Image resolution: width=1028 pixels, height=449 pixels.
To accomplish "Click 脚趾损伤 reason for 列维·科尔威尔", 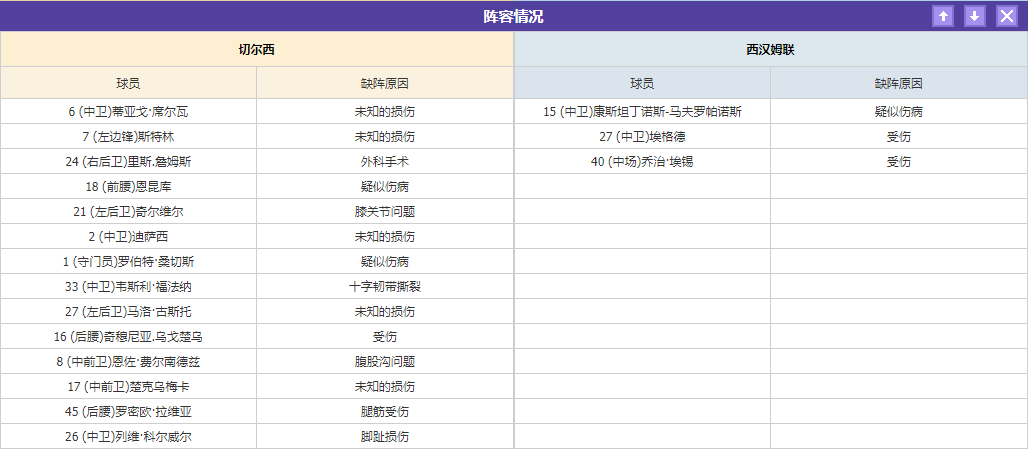I will point(385,437).
